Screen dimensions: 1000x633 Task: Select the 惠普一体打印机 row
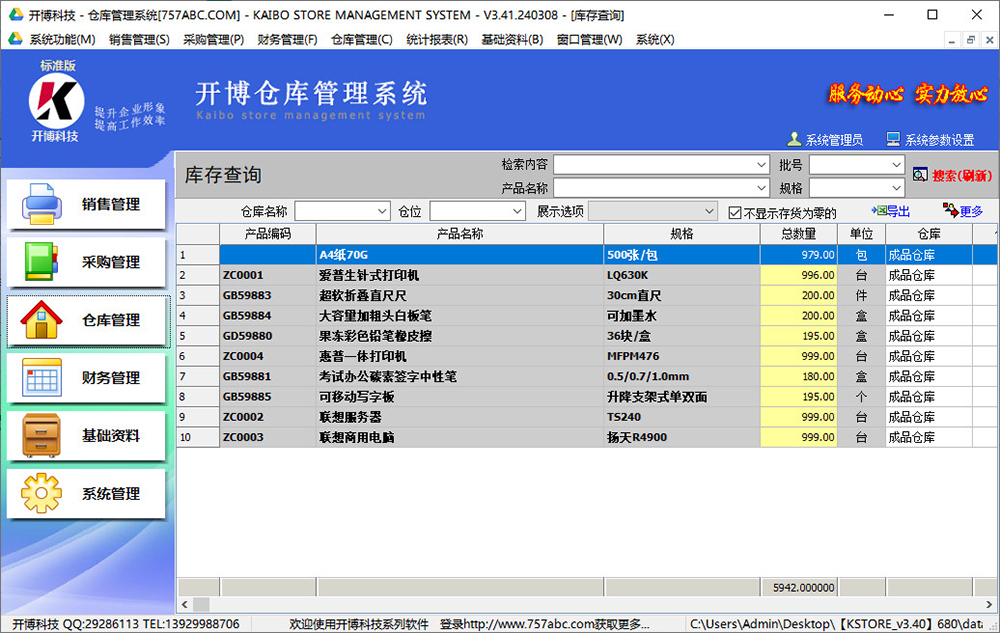[587, 356]
